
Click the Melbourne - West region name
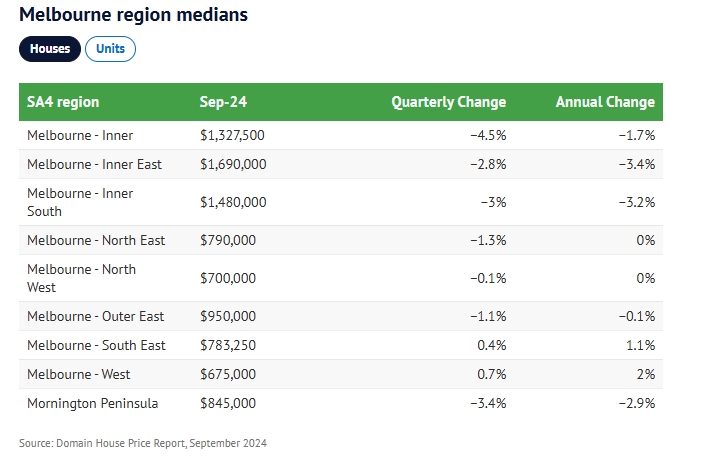pos(79,374)
